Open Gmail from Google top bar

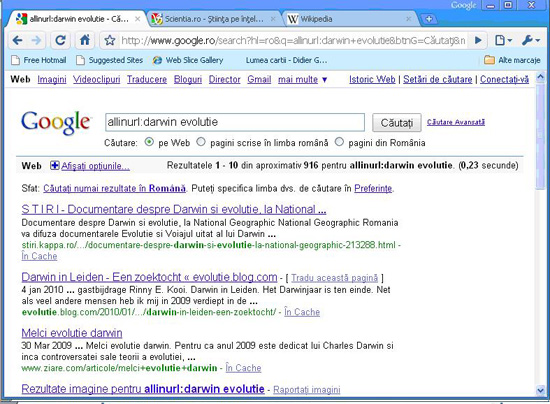coord(259,80)
